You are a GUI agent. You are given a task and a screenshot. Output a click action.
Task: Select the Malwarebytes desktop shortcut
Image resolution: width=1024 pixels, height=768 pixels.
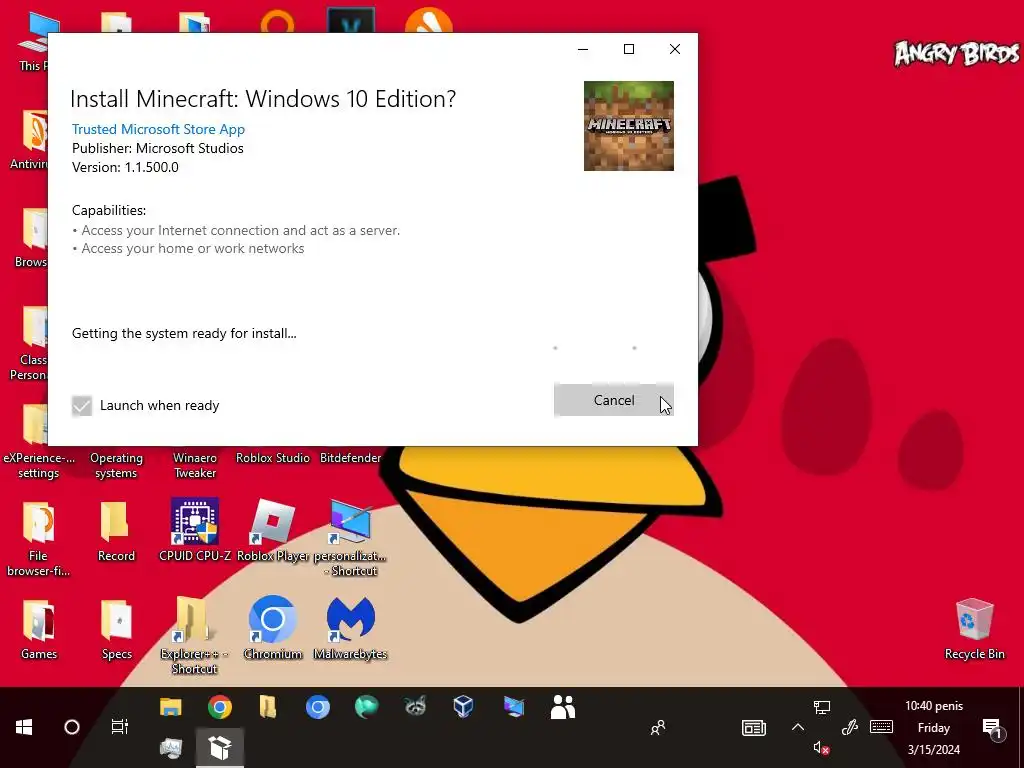351,628
